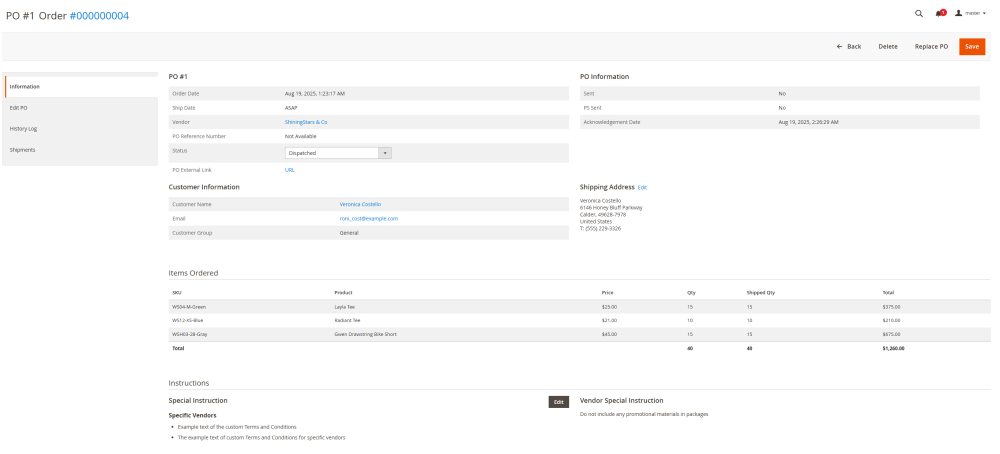Click the $45.00 price cell
This screenshot has width=1000, height=454.
[x=609, y=334]
